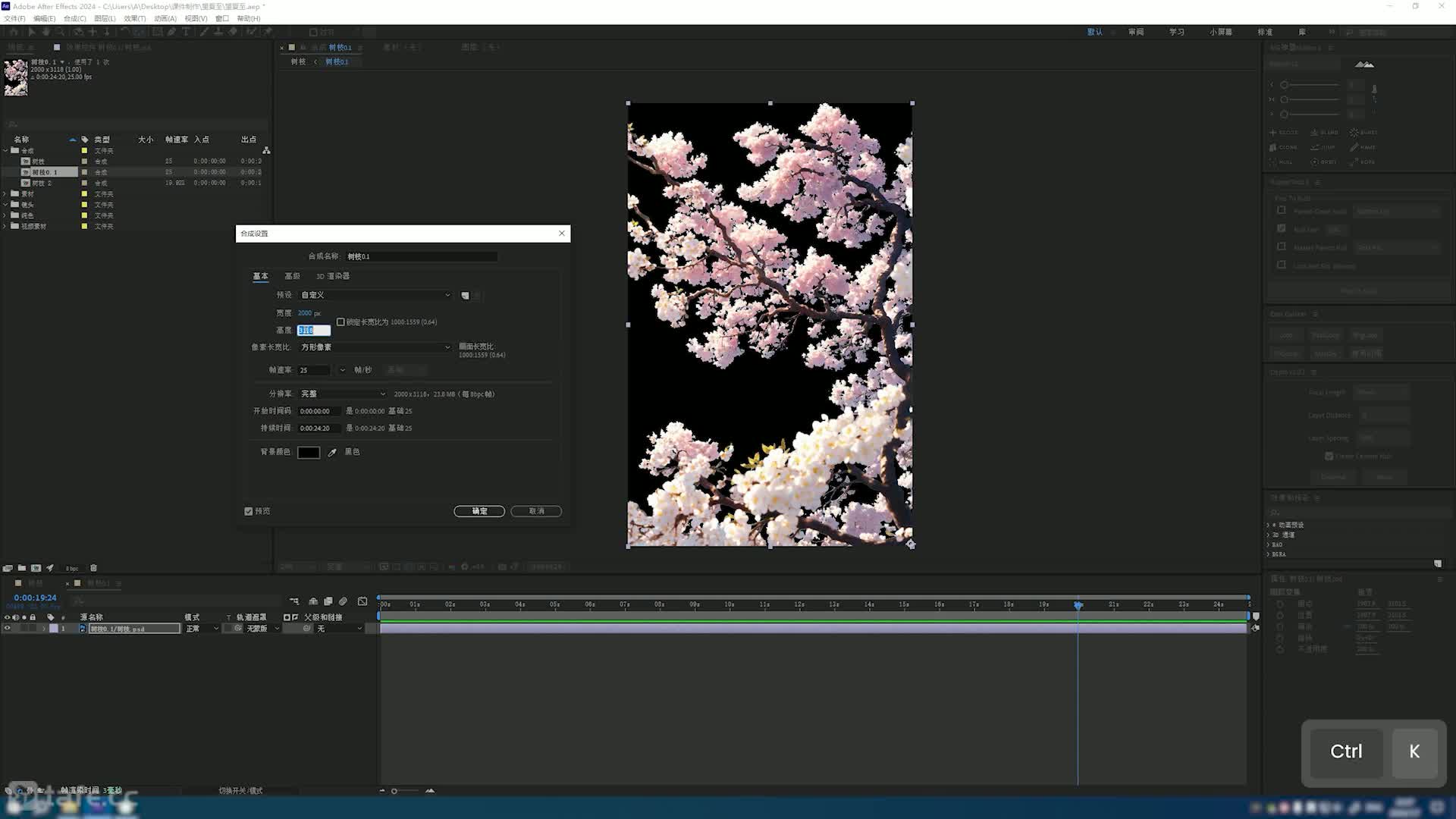The image size is (1456, 819).
Task: Collapse the 镜头 folder
Action: [5, 205]
